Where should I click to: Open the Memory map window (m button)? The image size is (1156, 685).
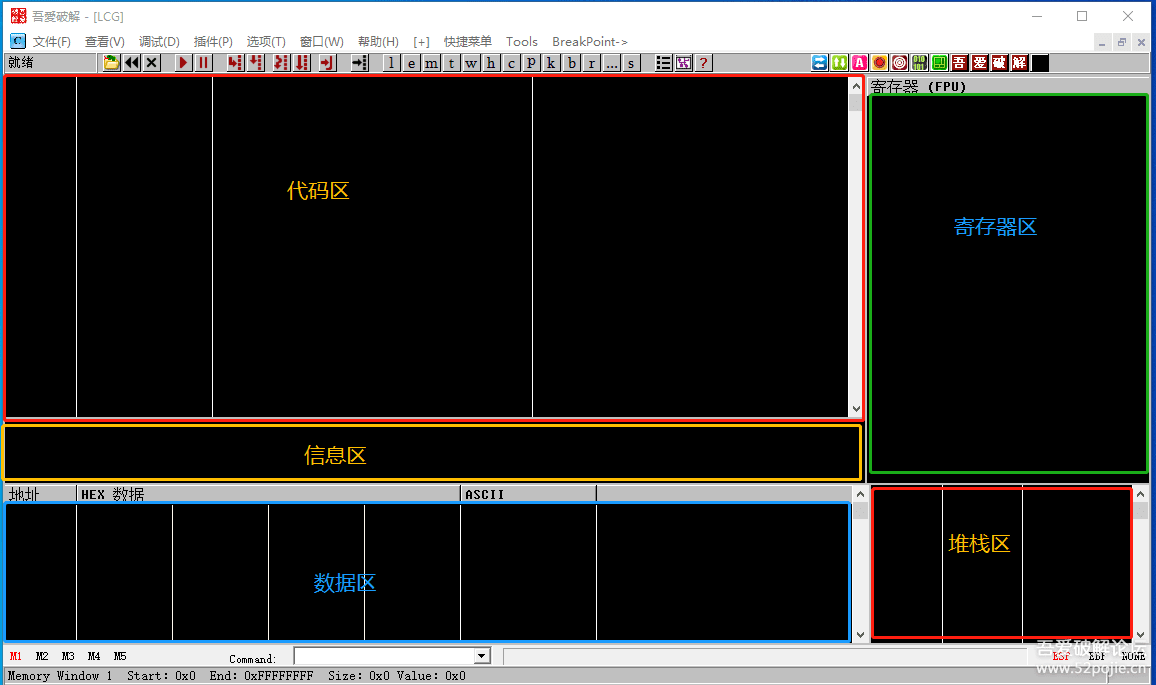tap(431, 63)
